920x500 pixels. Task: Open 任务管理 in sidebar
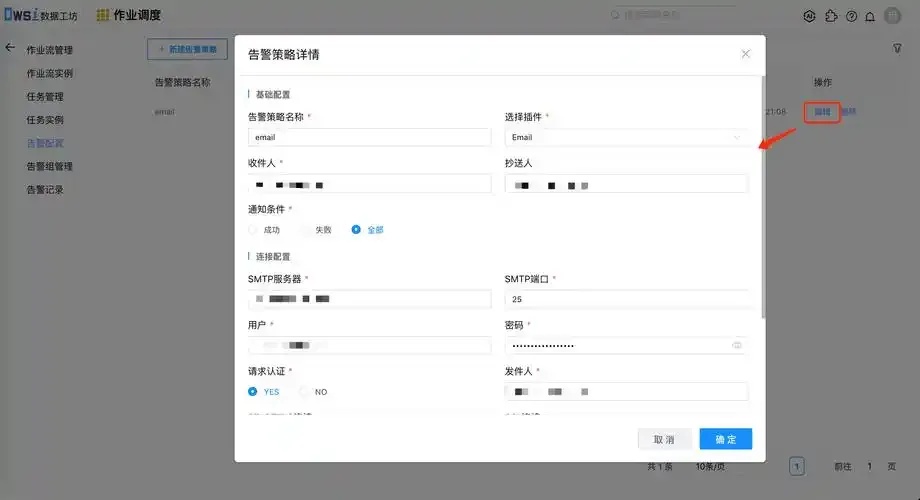coord(45,97)
